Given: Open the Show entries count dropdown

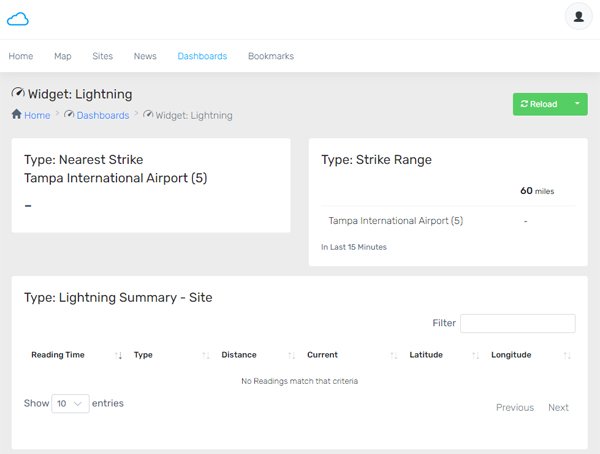Looking at the screenshot, I should click(70, 404).
